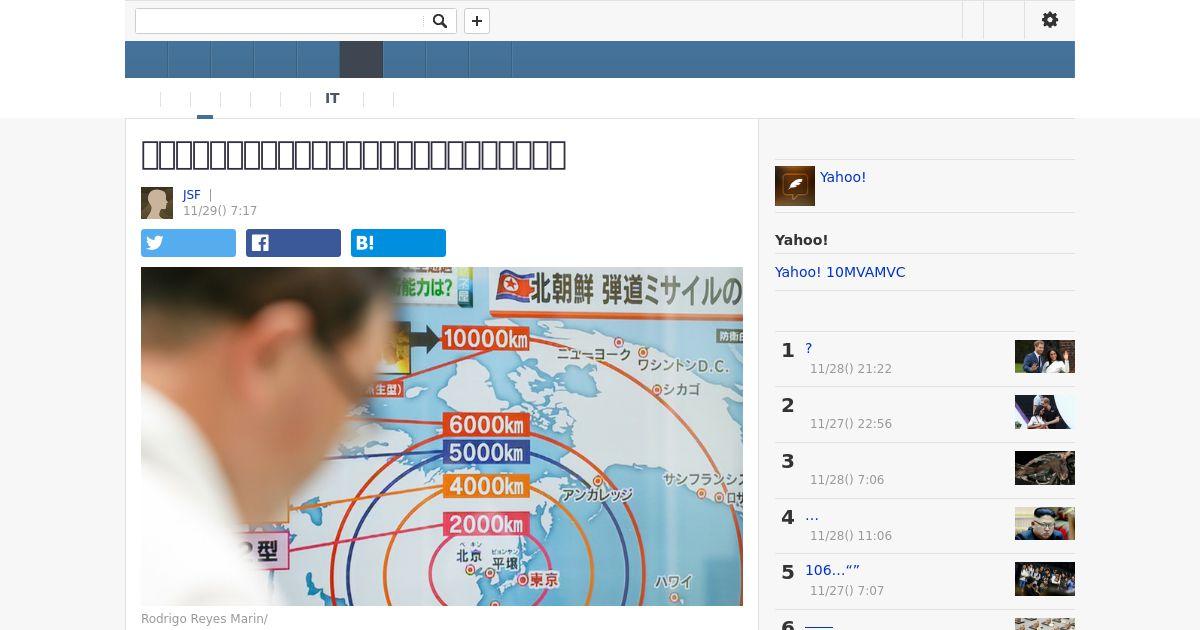Click the author avatar silhouette image

[x=157, y=203]
